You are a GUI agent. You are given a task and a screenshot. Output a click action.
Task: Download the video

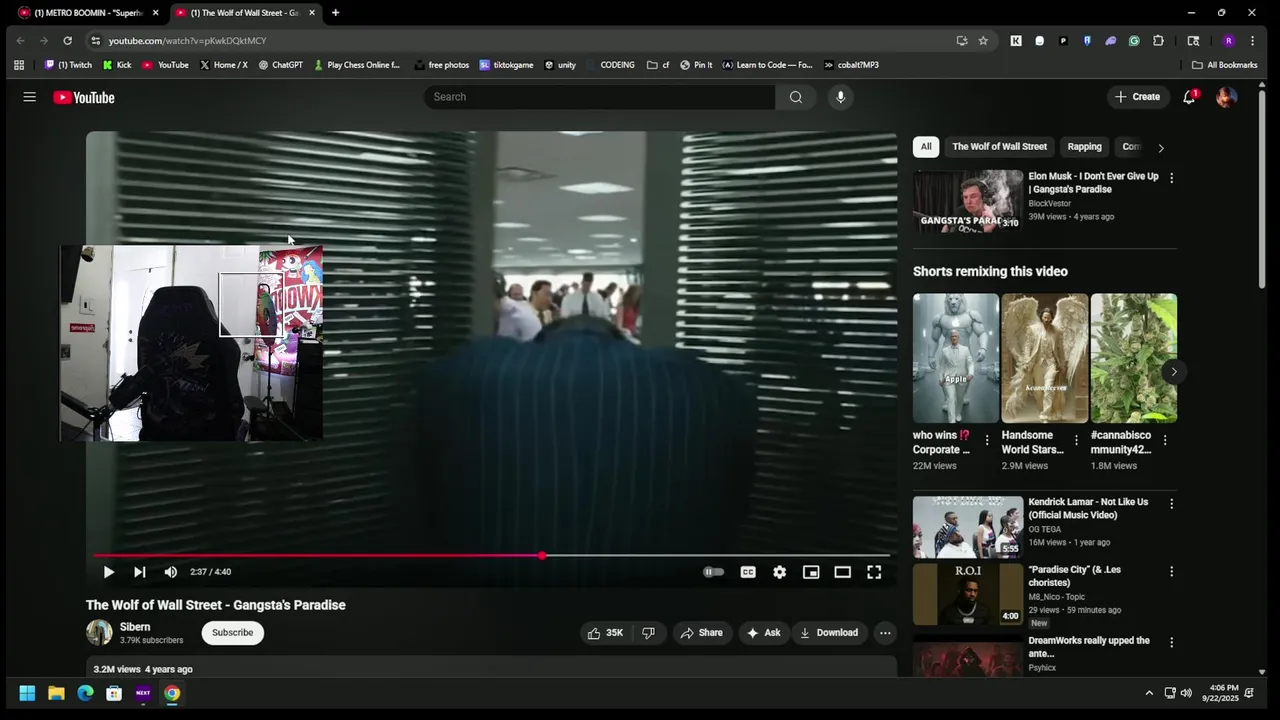click(x=829, y=633)
